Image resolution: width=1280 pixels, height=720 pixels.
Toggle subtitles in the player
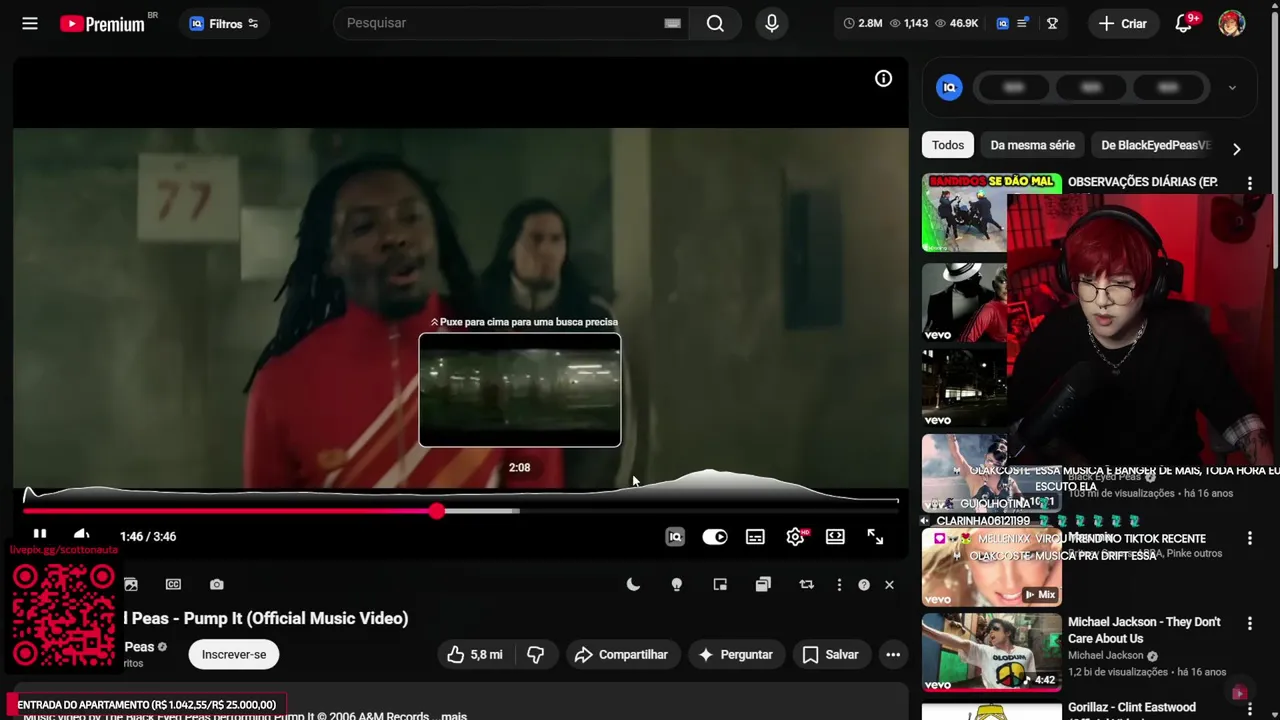(755, 537)
